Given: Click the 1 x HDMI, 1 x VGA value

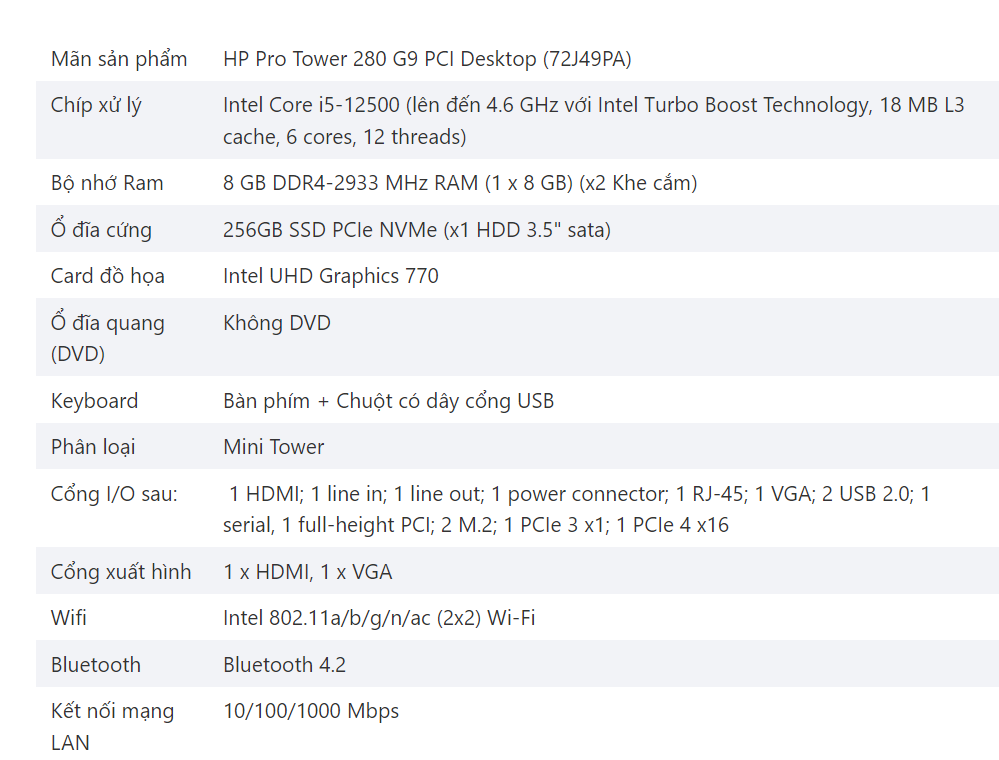Looking at the screenshot, I should pos(308,572).
